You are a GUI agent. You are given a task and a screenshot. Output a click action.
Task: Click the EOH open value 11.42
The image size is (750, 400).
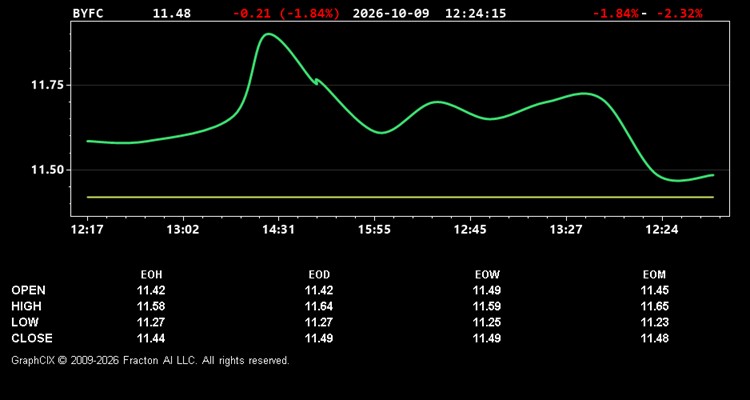click(151, 290)
